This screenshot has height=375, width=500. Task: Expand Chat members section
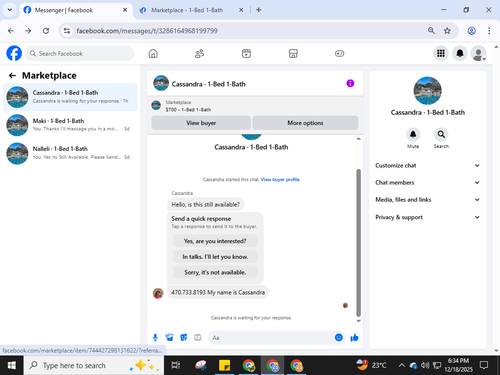(428, 182)
